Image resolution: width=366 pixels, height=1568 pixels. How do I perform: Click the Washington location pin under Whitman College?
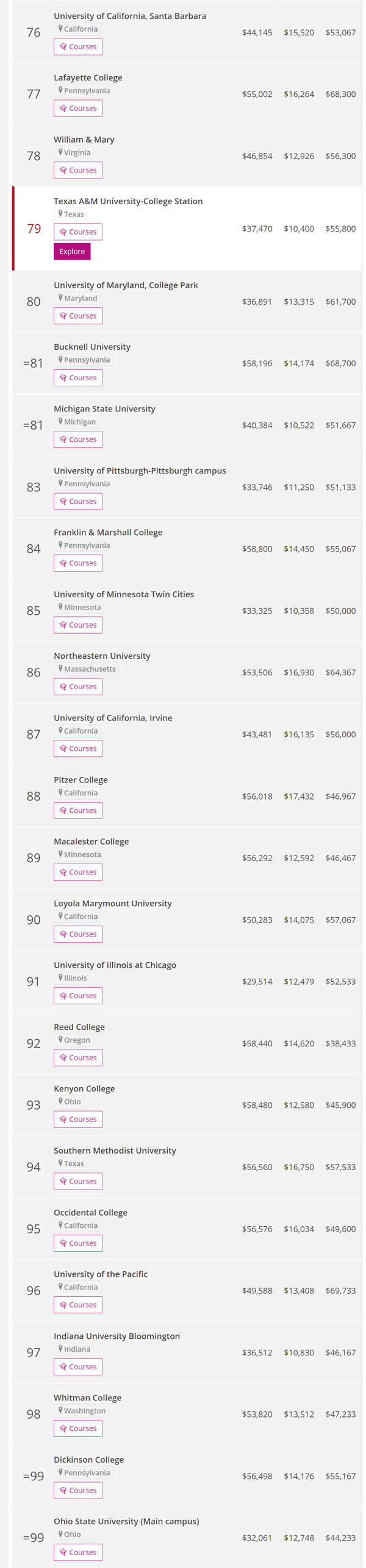pos(60,1410)
